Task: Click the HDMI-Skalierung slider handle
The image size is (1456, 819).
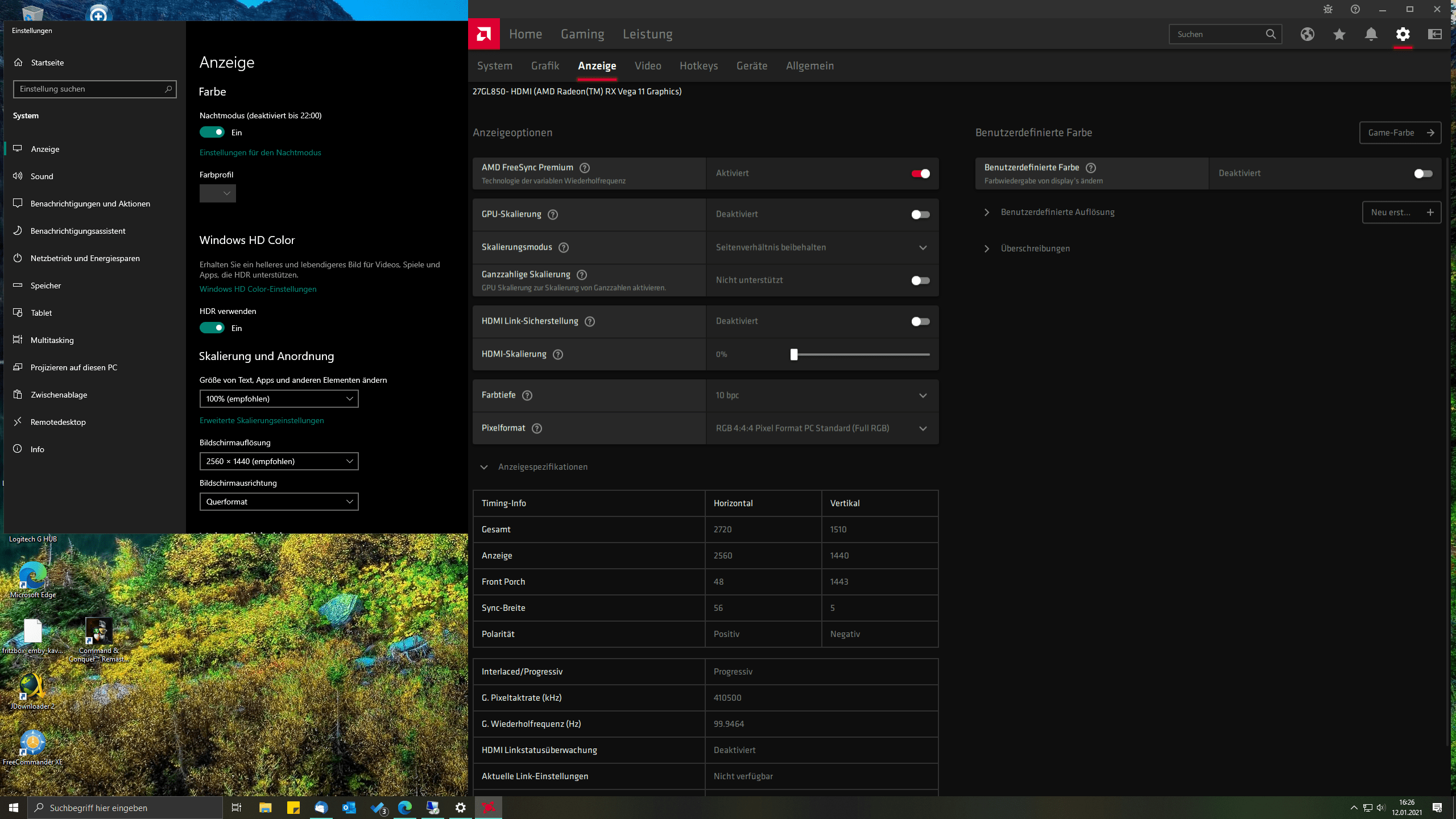Action: pyautogui.click(x=794, y=354)
